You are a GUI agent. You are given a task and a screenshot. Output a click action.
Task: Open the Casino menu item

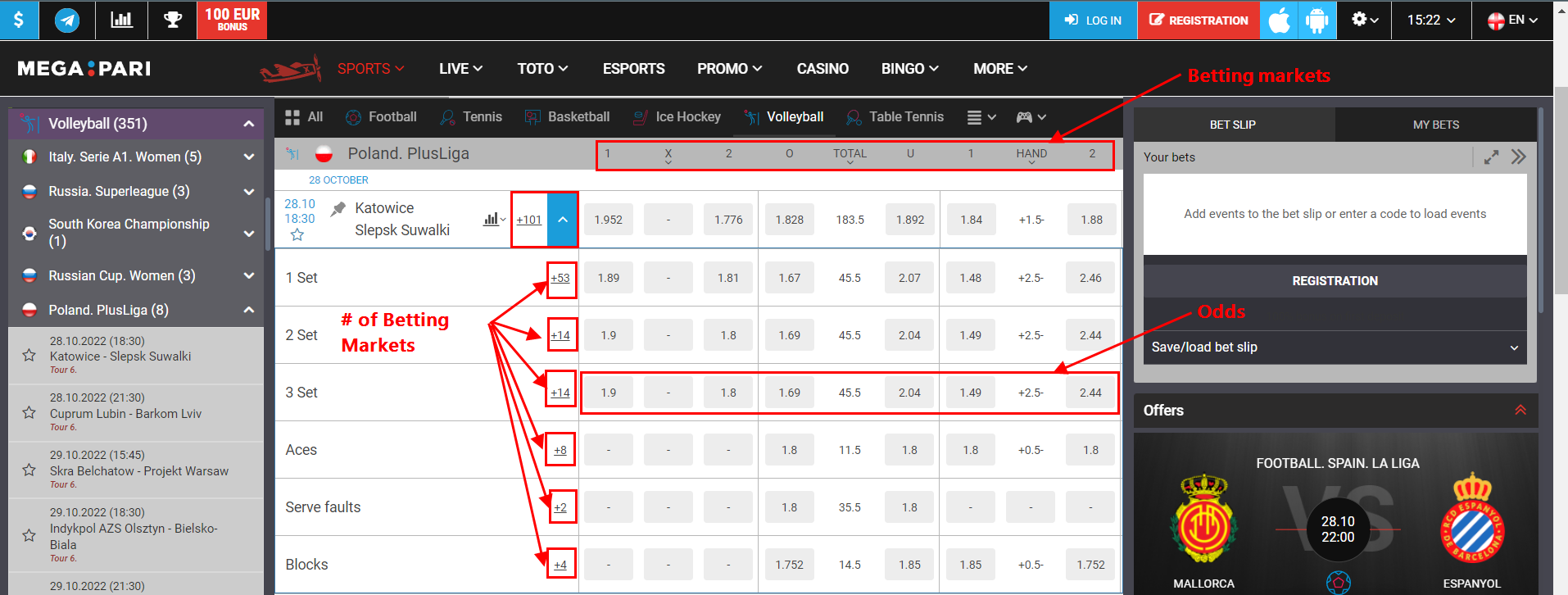point(823,69)
